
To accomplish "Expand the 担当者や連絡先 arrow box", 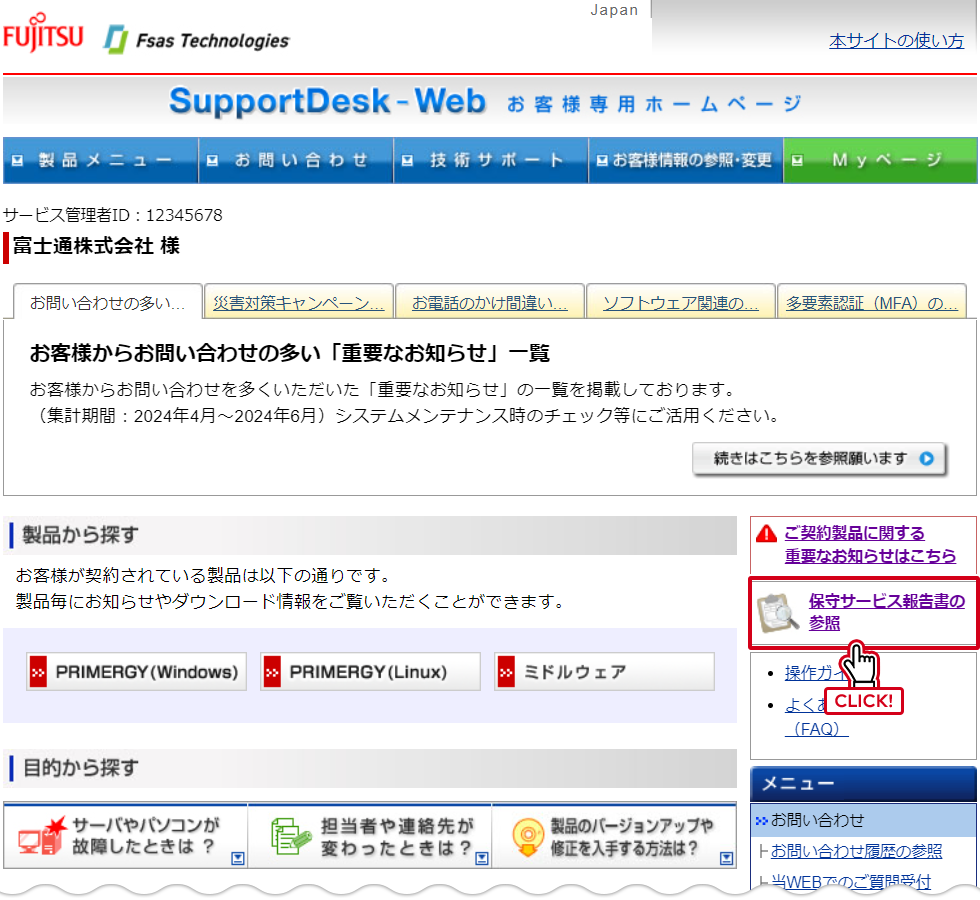I will click(x=482, y=858).
